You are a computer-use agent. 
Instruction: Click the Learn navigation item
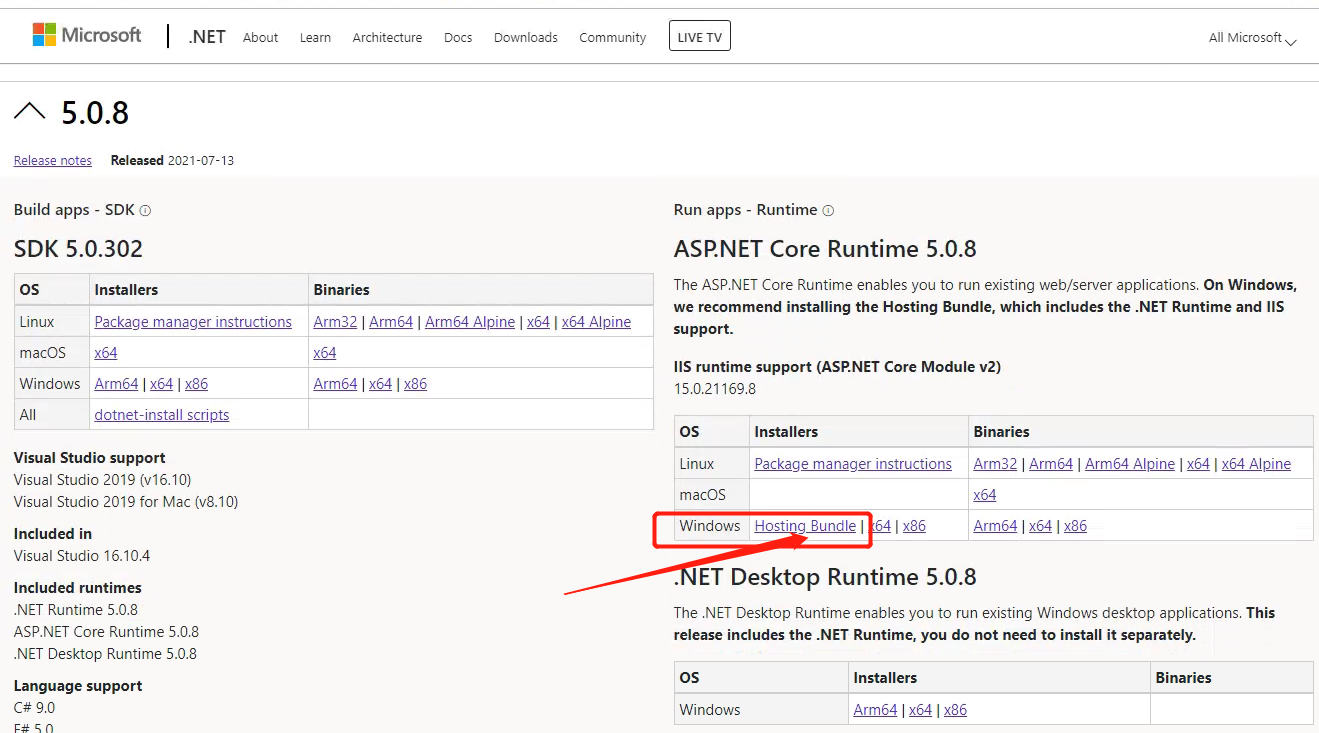(x=315, y=37)
